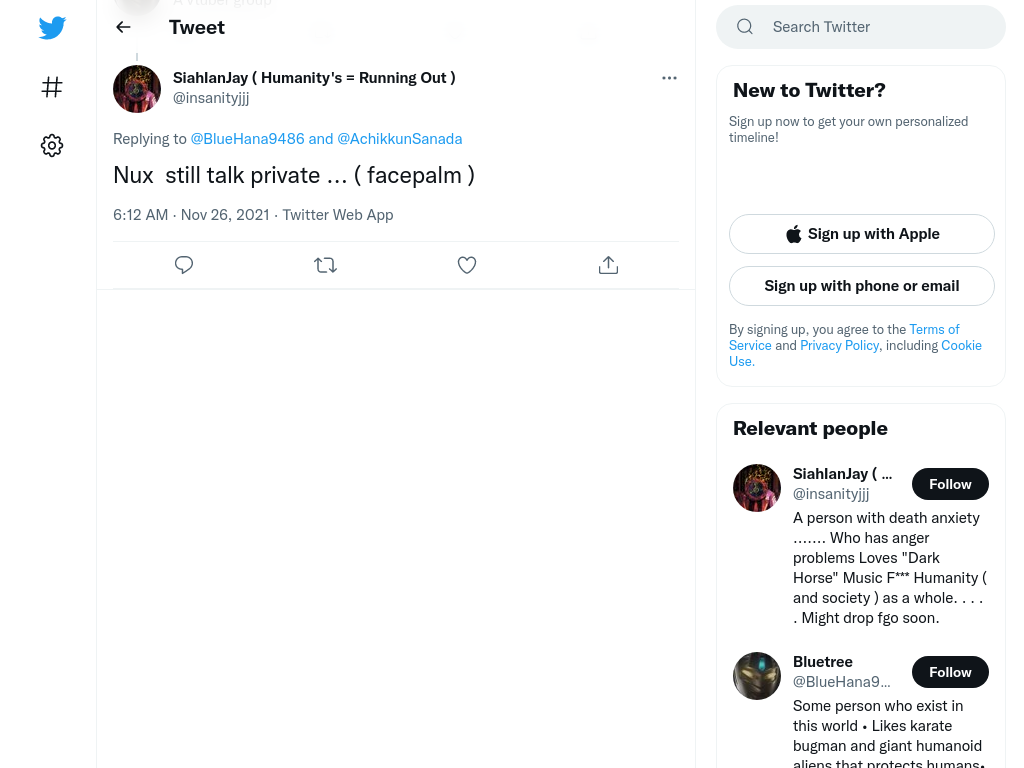Open the Privacy Policy link
Screen dimensions: 1024x768
839,345
